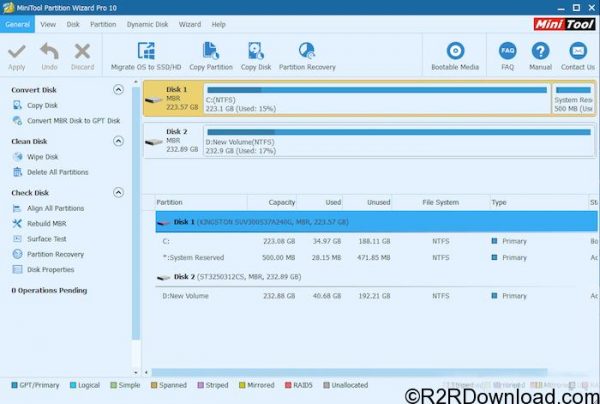600x404 pixels.
Task: Click the horizontal scrollbar under partition list
Action: click(x=349, y=372)
